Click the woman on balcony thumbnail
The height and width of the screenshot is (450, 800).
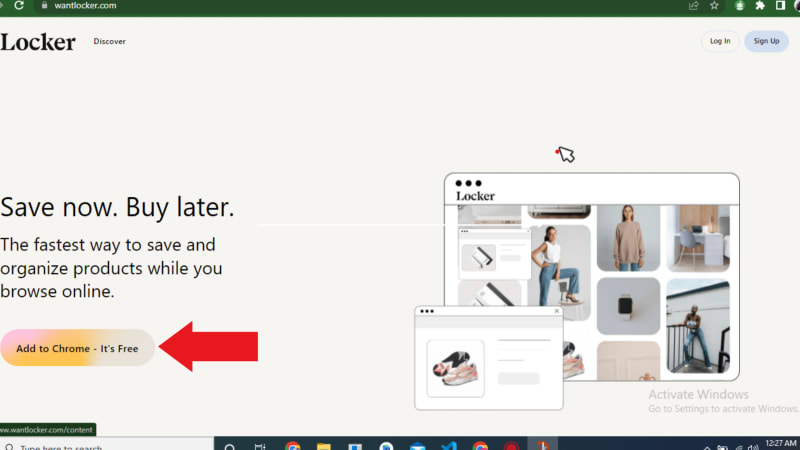coord(698,326)
